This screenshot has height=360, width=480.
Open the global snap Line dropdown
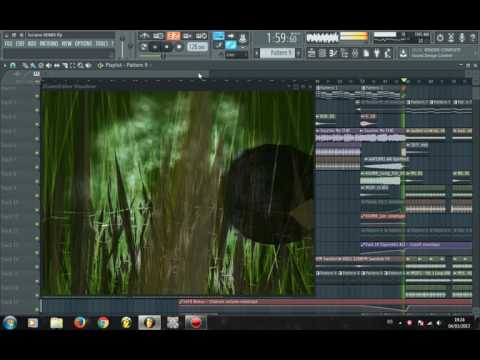237,55
